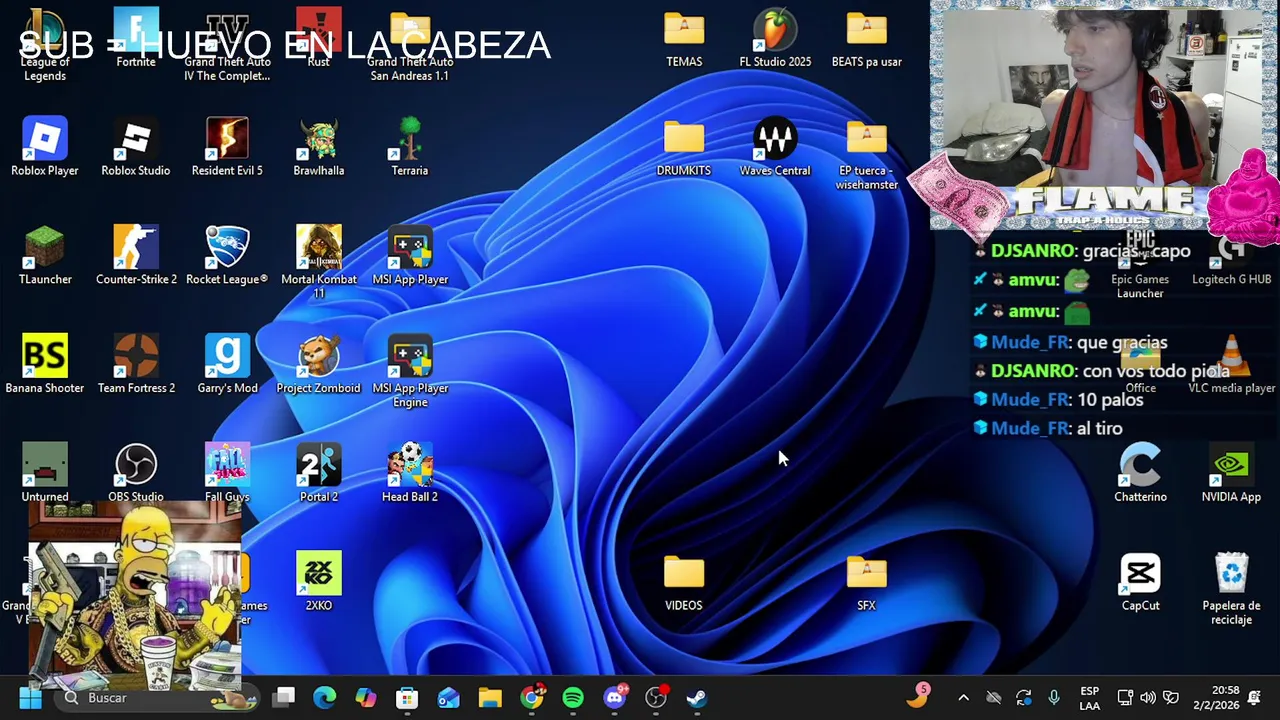
Task: Select the Waves Central shortcut
Action: [775, 147]
